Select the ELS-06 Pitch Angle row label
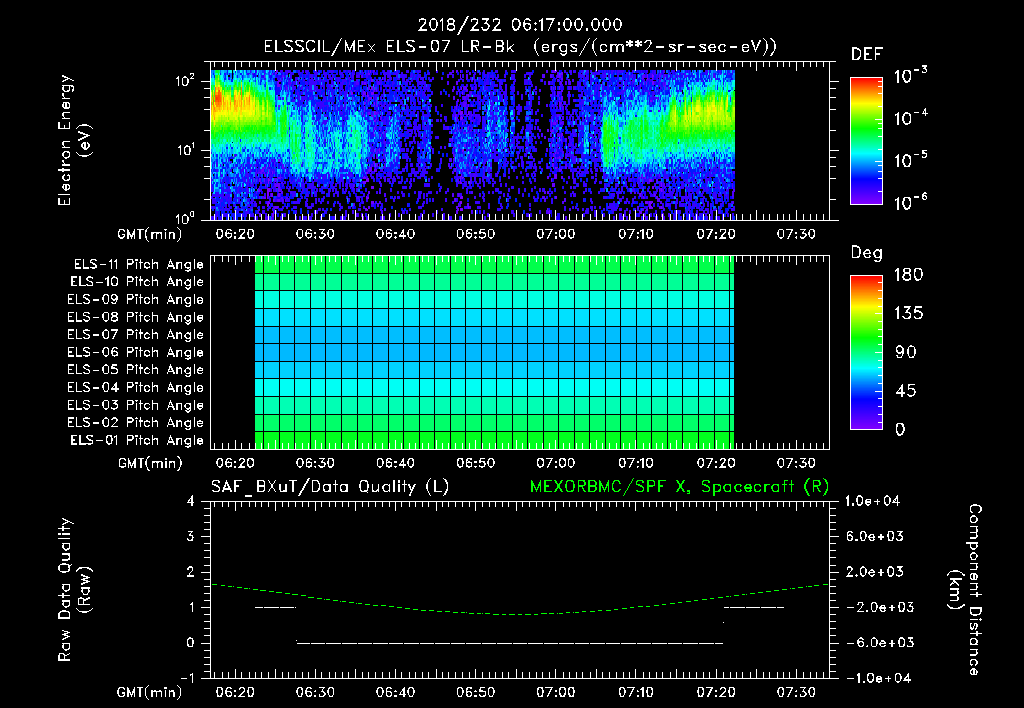Viewport: 1024px width, 708px height. pos(137,352)
